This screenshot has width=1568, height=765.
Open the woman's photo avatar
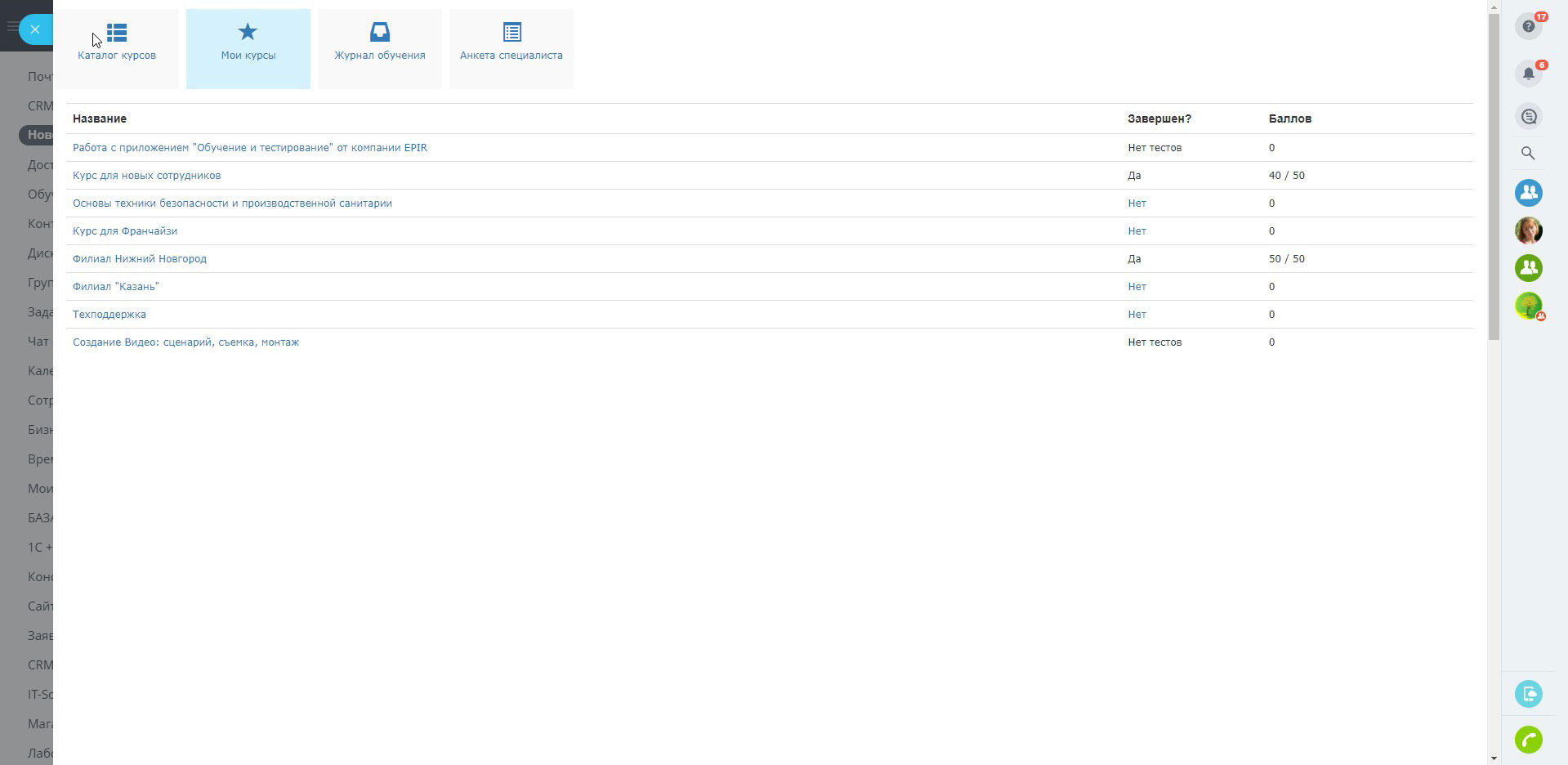1529,230
